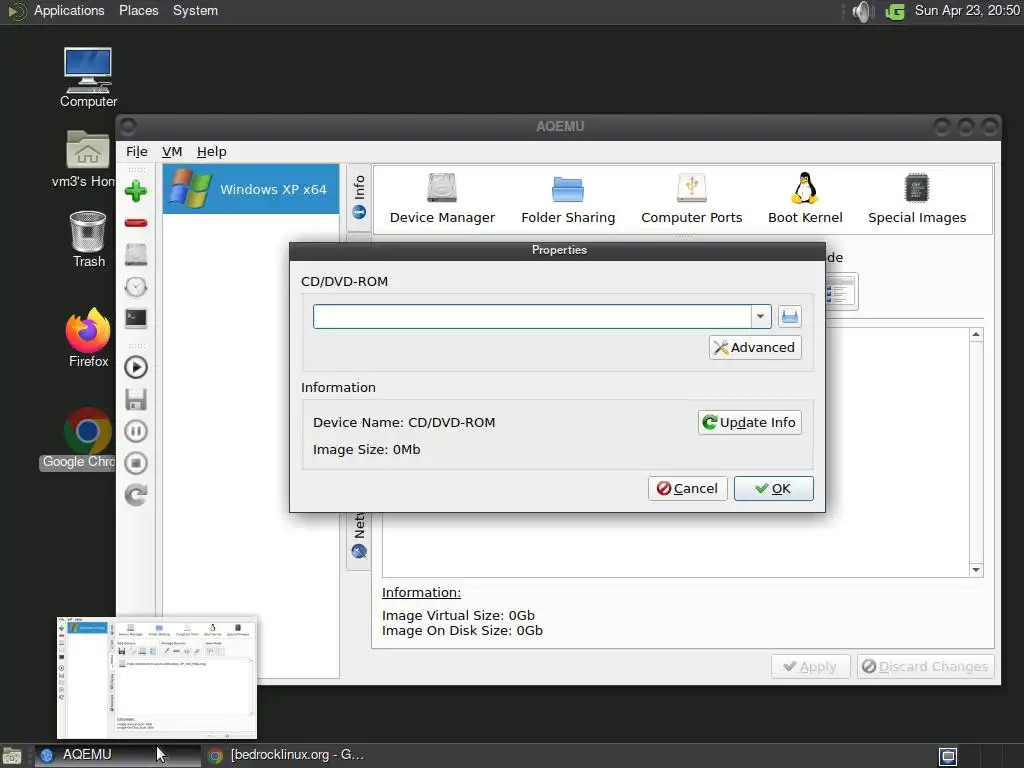
Task: Launch Firefox from the desktop
Action: pos(88,338)
